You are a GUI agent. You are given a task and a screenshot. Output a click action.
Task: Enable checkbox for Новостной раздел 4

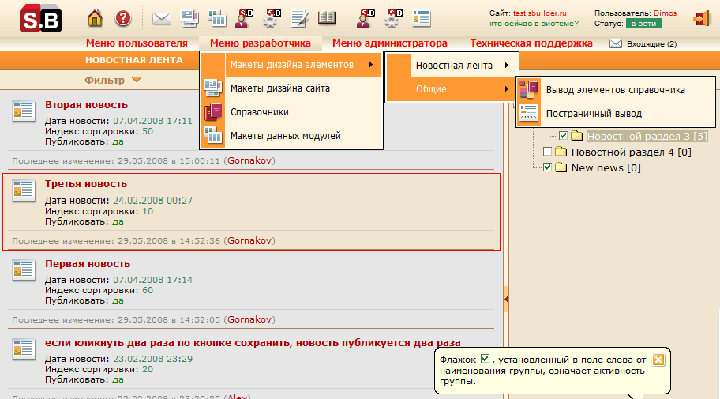tap(547, 152)
